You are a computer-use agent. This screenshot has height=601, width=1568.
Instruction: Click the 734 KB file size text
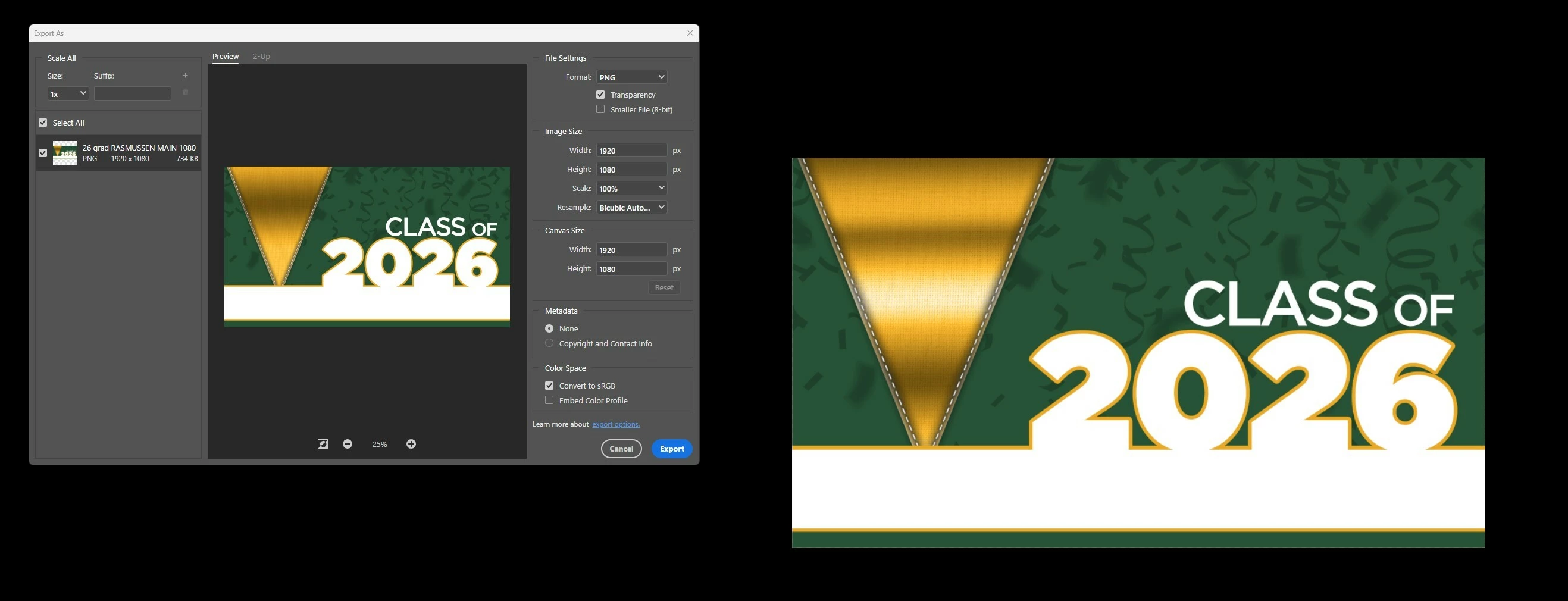[x=187, y=159]
